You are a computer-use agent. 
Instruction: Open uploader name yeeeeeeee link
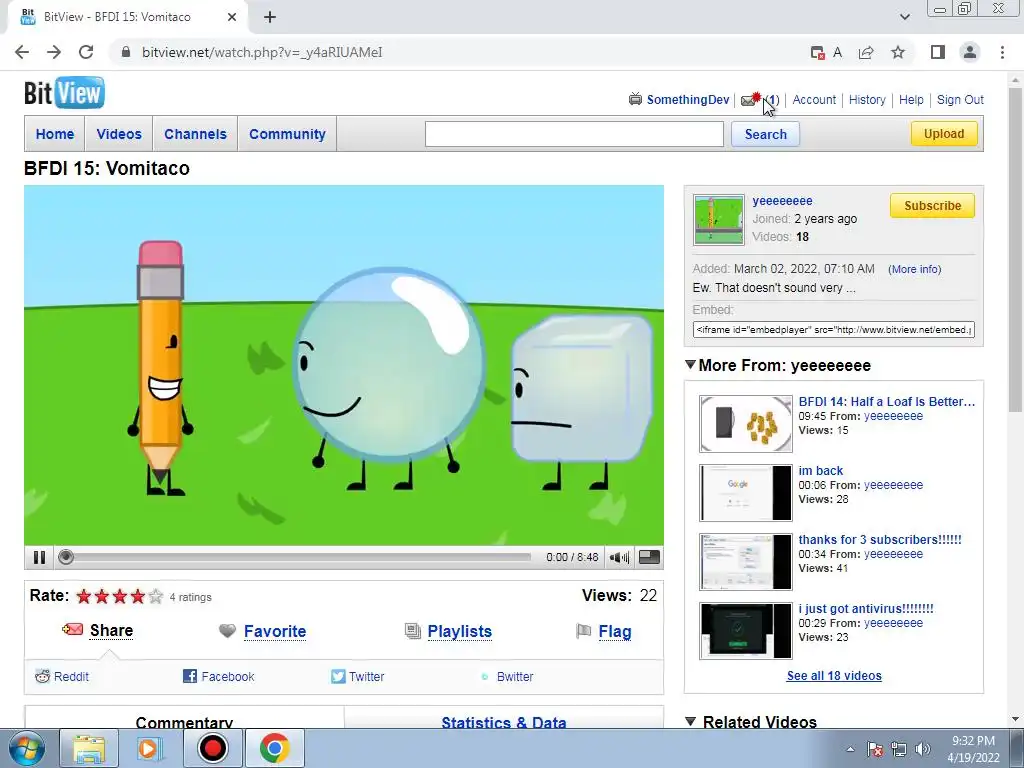click(782, 201)
